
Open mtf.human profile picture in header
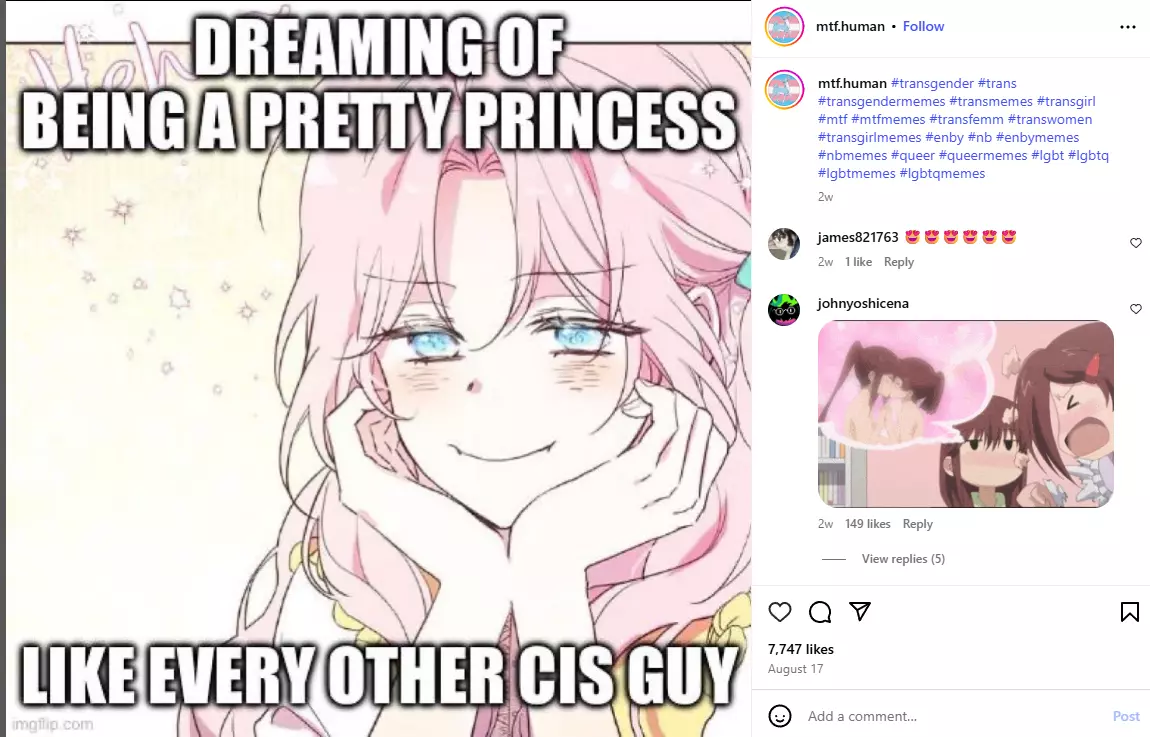pos(784,26)
